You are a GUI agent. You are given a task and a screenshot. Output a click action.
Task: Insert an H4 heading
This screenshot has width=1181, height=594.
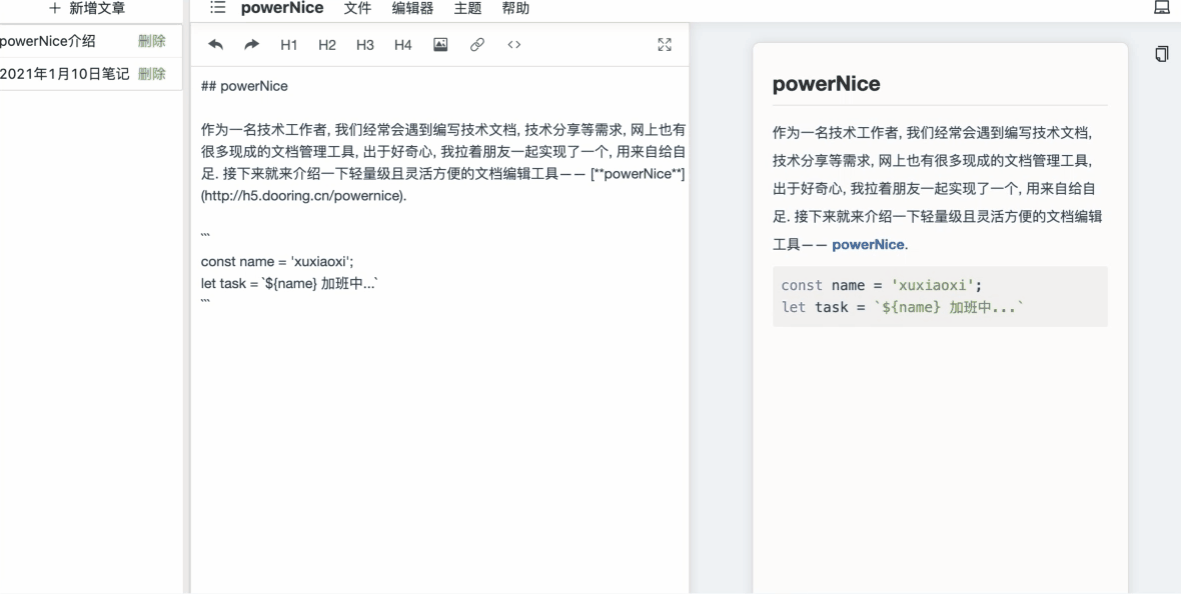click(403, 45)
